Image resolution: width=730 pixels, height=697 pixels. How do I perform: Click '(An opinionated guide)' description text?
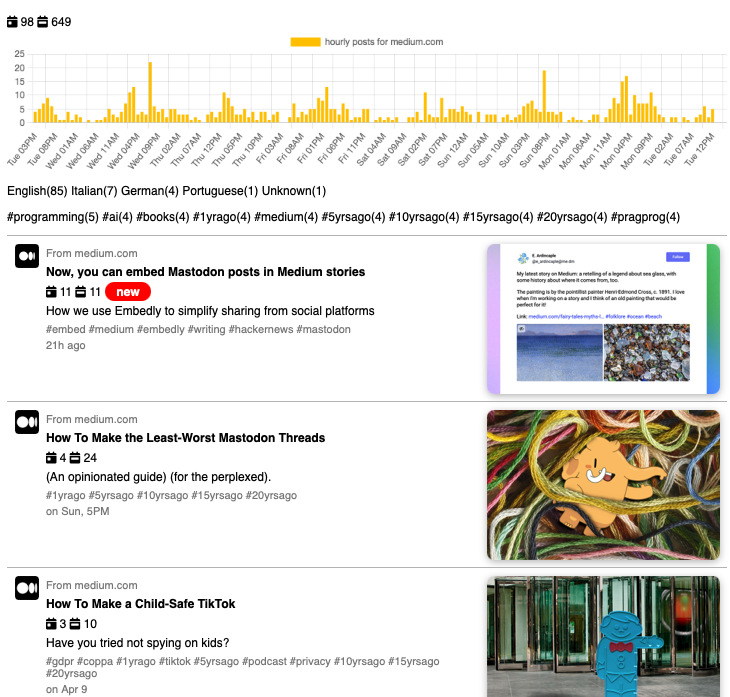pos(158,477)
